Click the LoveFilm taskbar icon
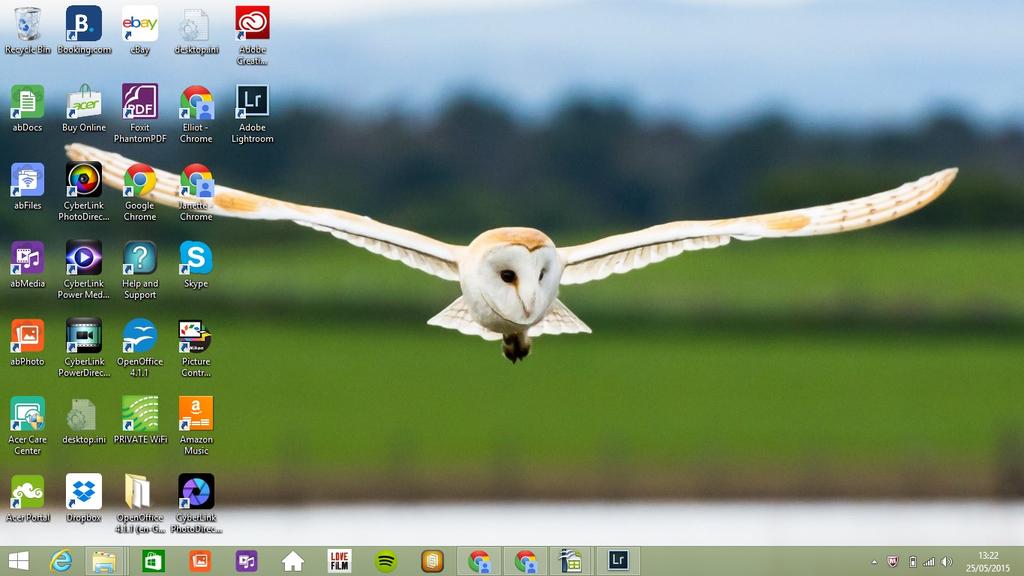Screen dimensions: 1024x576 click(340, 561)
